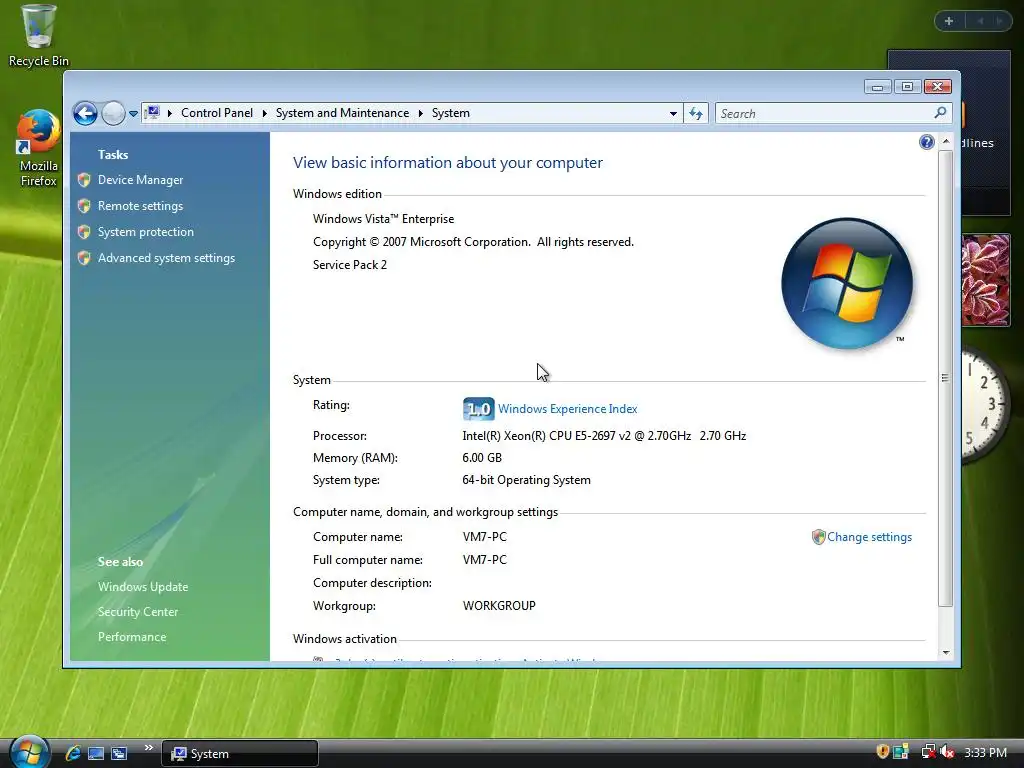
Task: Click the computer icon in address bar
Action: tap(152, 113)
